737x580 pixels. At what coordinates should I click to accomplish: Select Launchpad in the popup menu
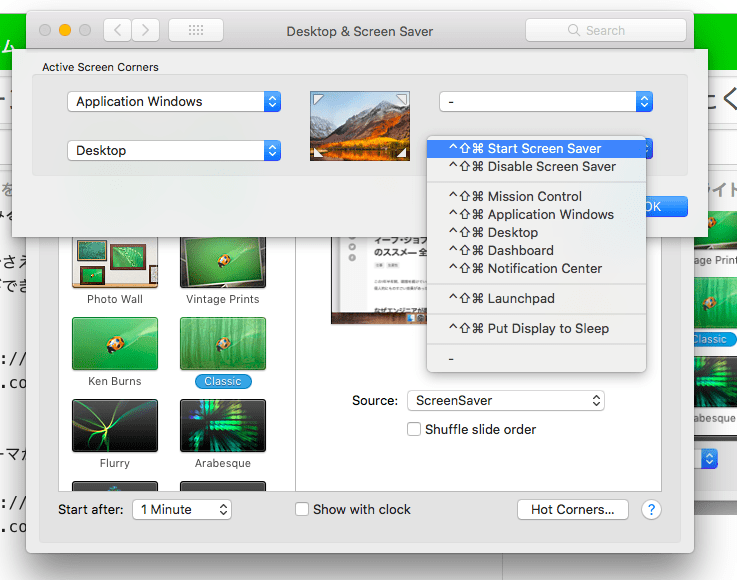pyautogui.click(x=536, y=298)
